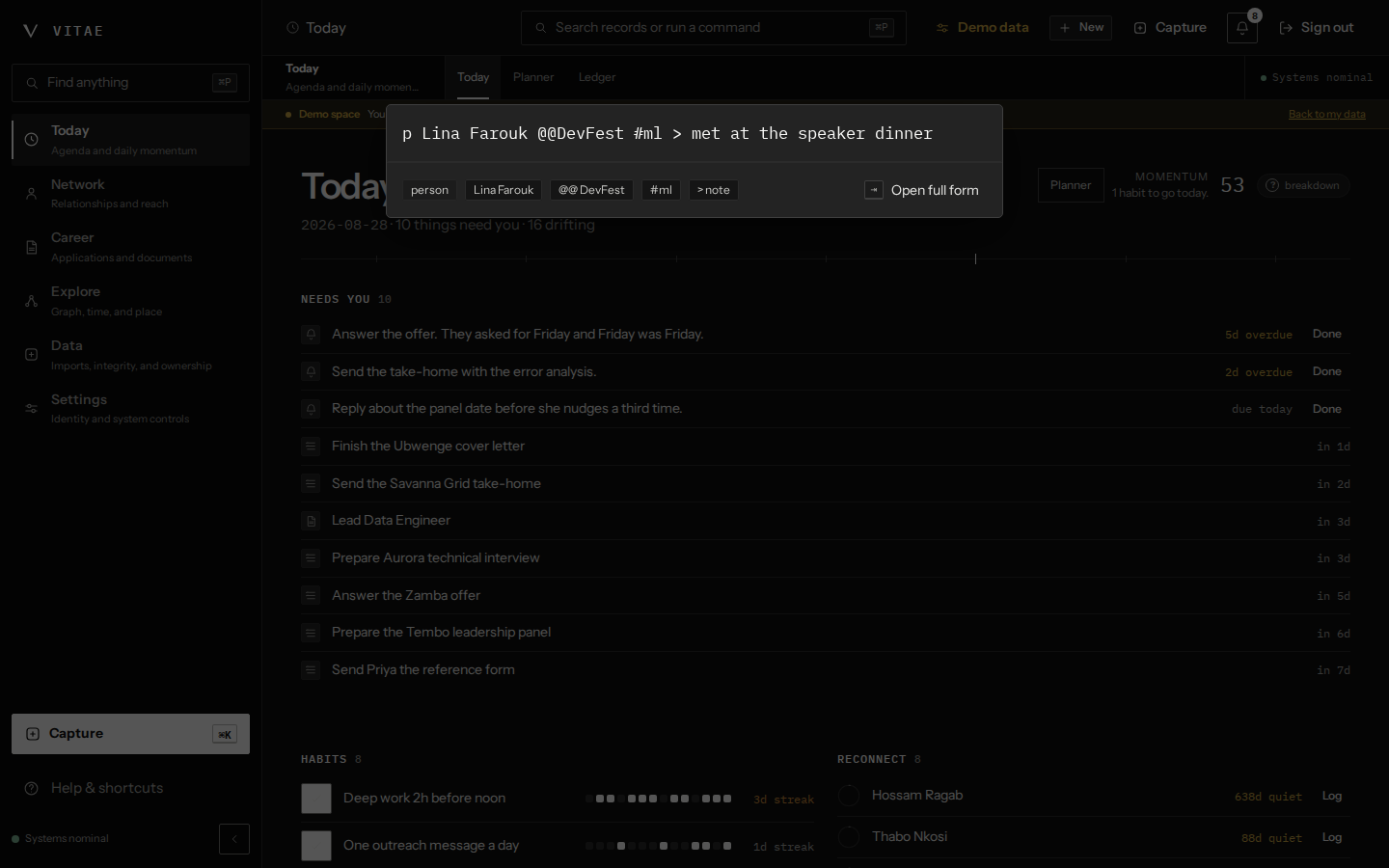The width and height of the screenshot is (1389, 868).
Task: Click the Career document icon
Action: (31, 248)
